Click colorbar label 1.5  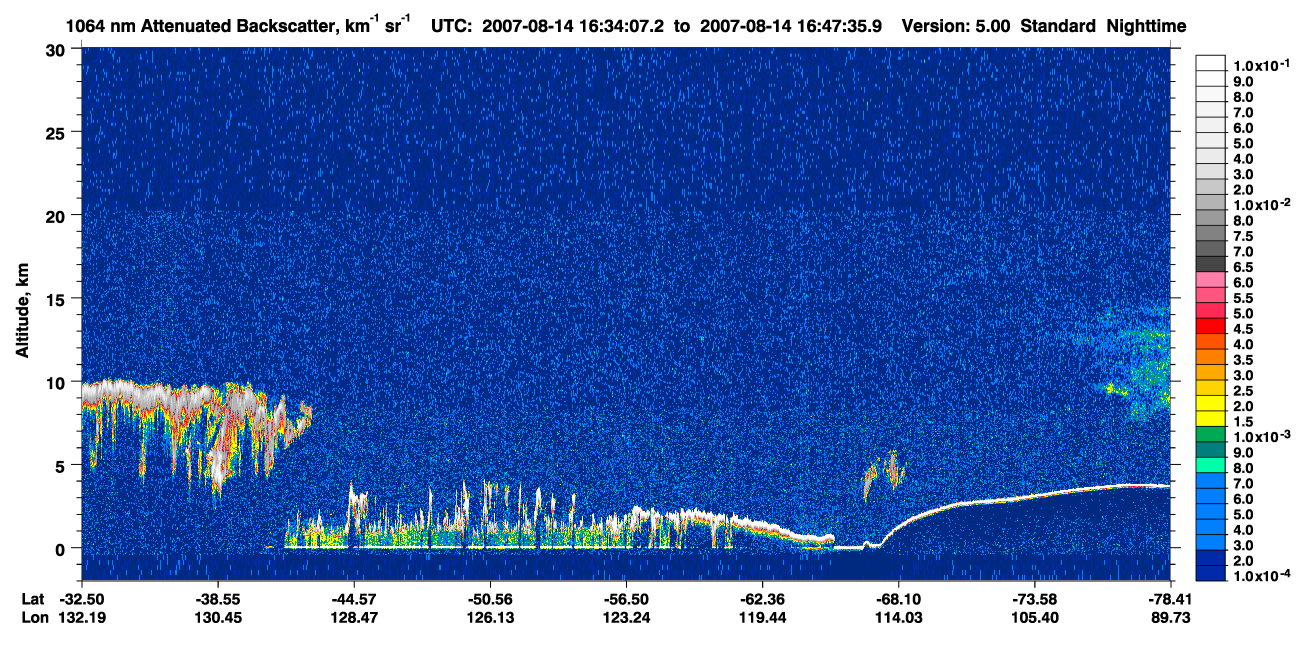(1242, 422)
